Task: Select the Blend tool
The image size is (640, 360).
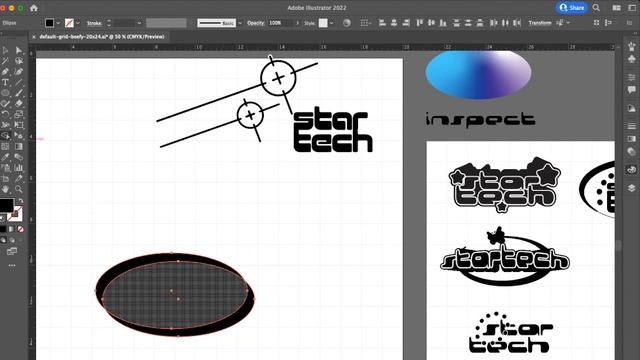Action: [x=19, y=157]
